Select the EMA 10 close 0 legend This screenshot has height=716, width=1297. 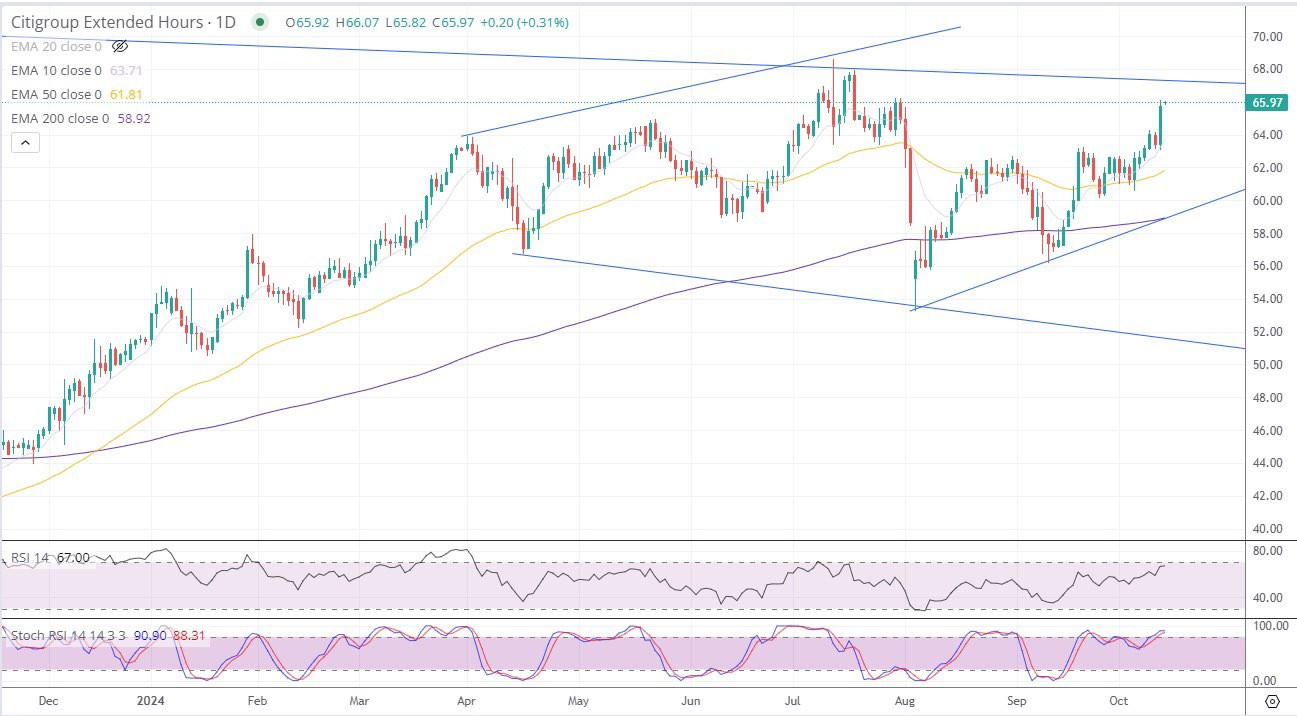pyautogui.click(x=56, y=71)
